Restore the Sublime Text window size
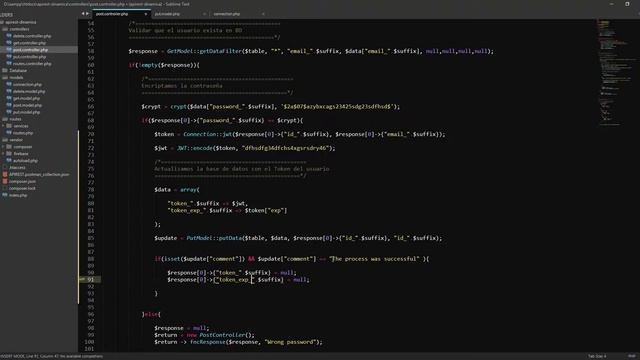Screen dimensions: 640x360 click(x=627, y=4)
